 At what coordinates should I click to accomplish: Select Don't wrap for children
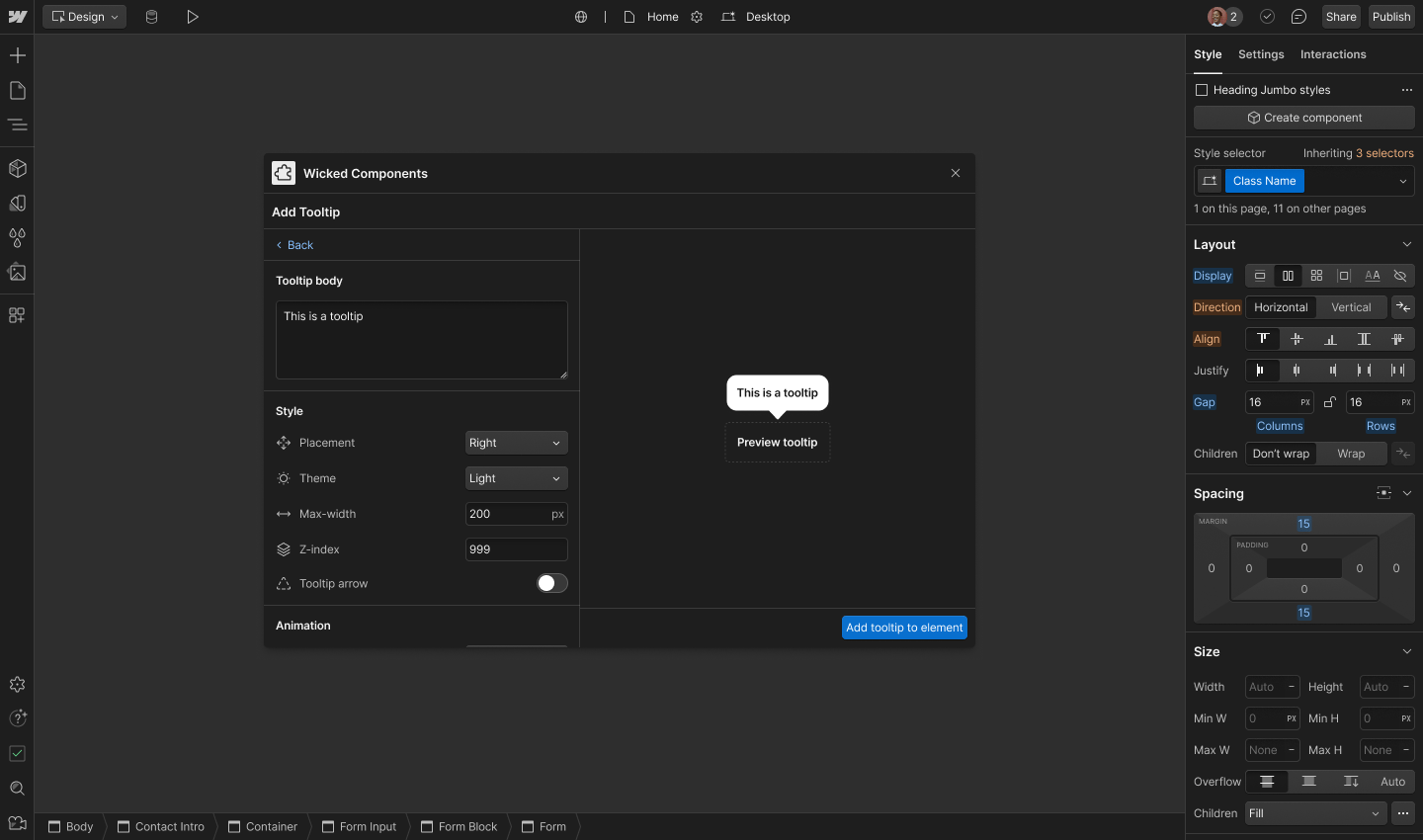coord(1281,454)
